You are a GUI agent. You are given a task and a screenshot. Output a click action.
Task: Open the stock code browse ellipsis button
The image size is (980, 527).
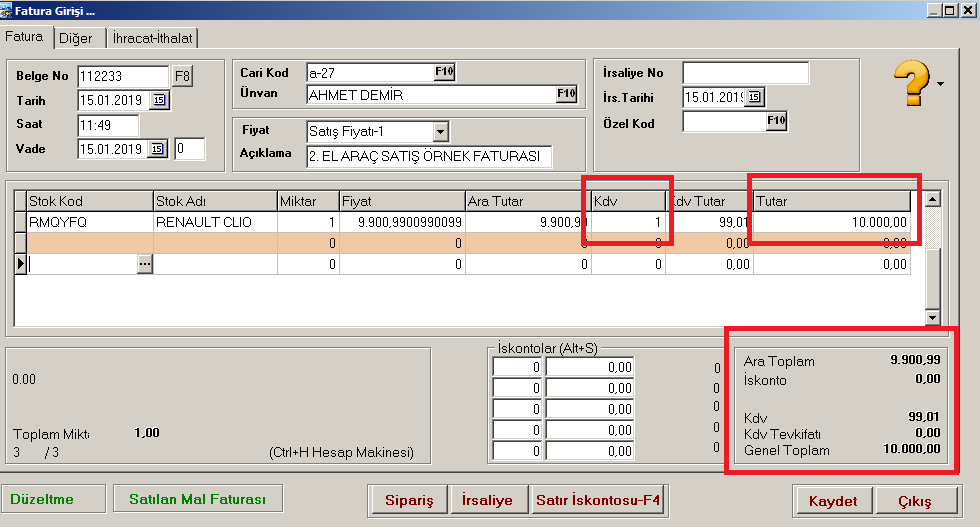(145, 264)
